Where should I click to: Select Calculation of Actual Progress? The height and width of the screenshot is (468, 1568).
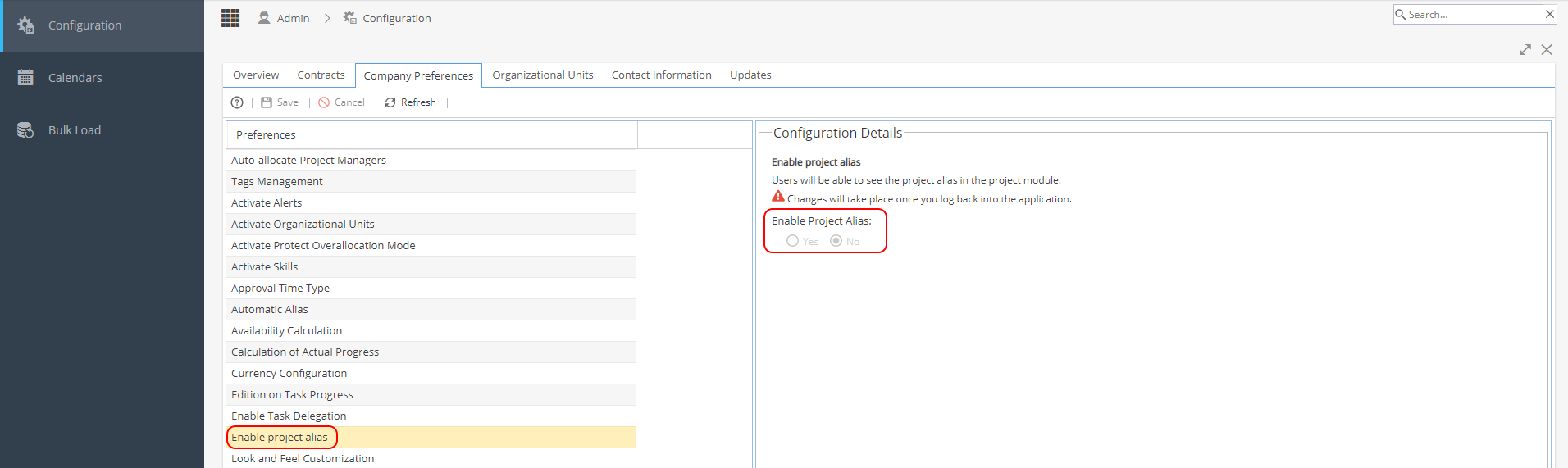pyautogui.click(x=431, y=352)
